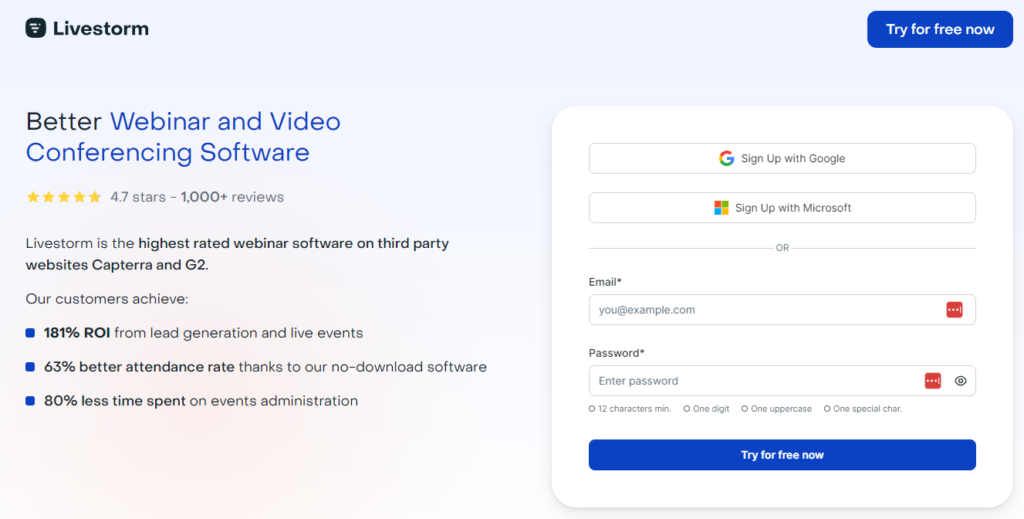Focus the Enter password field

pyautogui.click(x=782, y=381)
